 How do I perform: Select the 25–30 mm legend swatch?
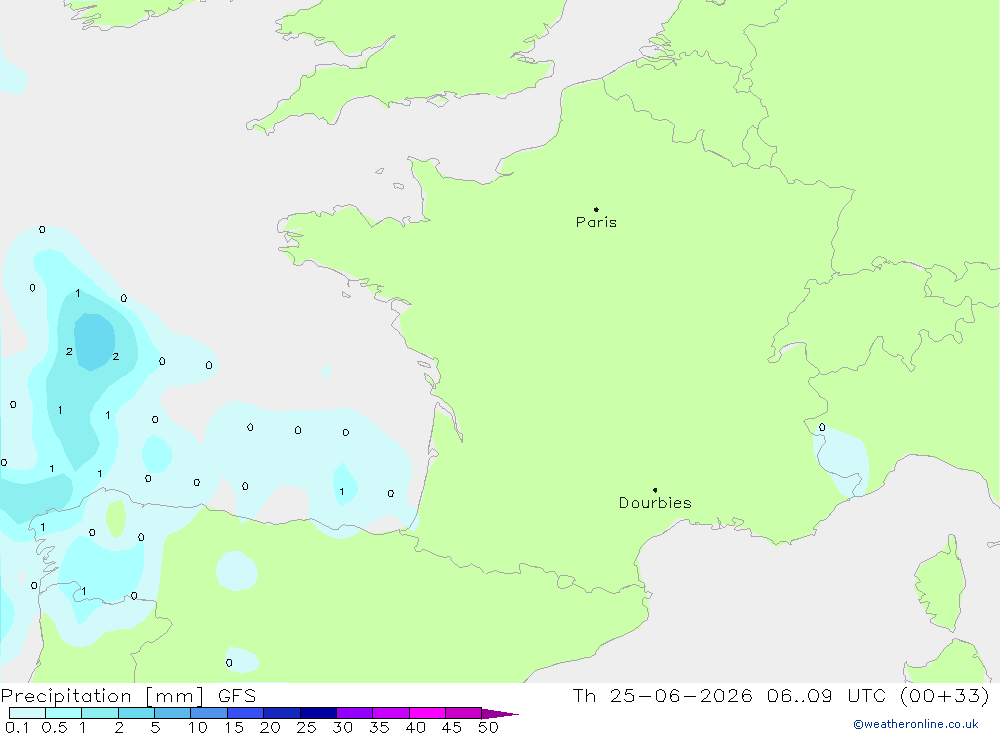318,713
